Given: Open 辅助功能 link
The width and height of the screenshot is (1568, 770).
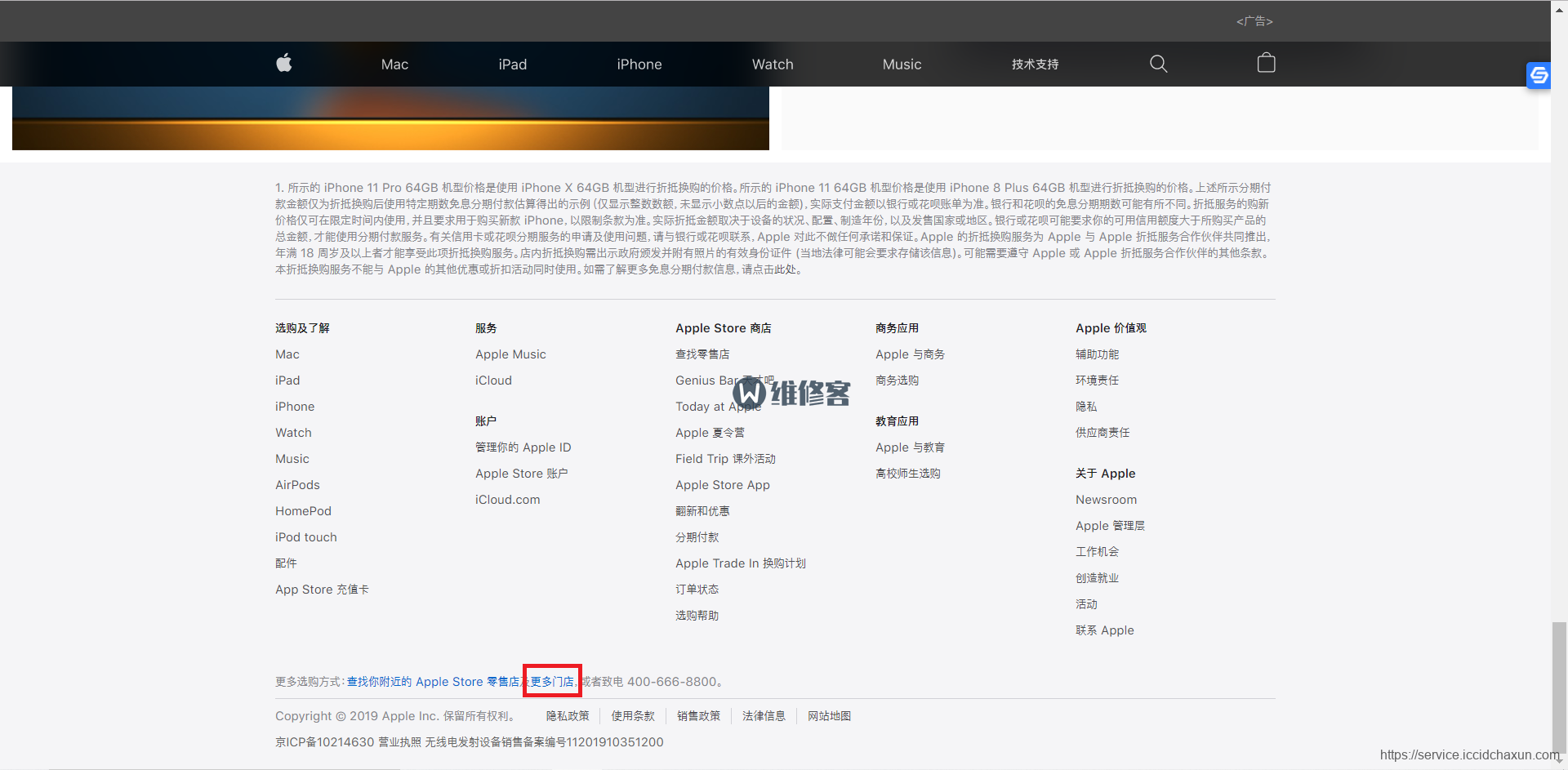Looking at the screenshot, I should [x=1097, y=354].
